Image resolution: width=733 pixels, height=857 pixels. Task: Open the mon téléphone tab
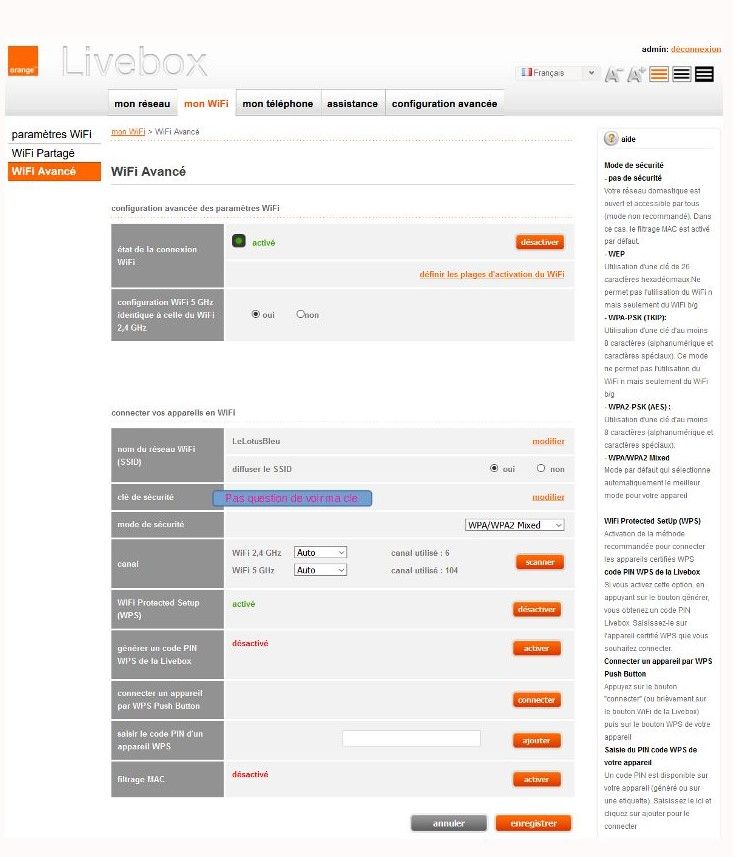coord(278,103)
